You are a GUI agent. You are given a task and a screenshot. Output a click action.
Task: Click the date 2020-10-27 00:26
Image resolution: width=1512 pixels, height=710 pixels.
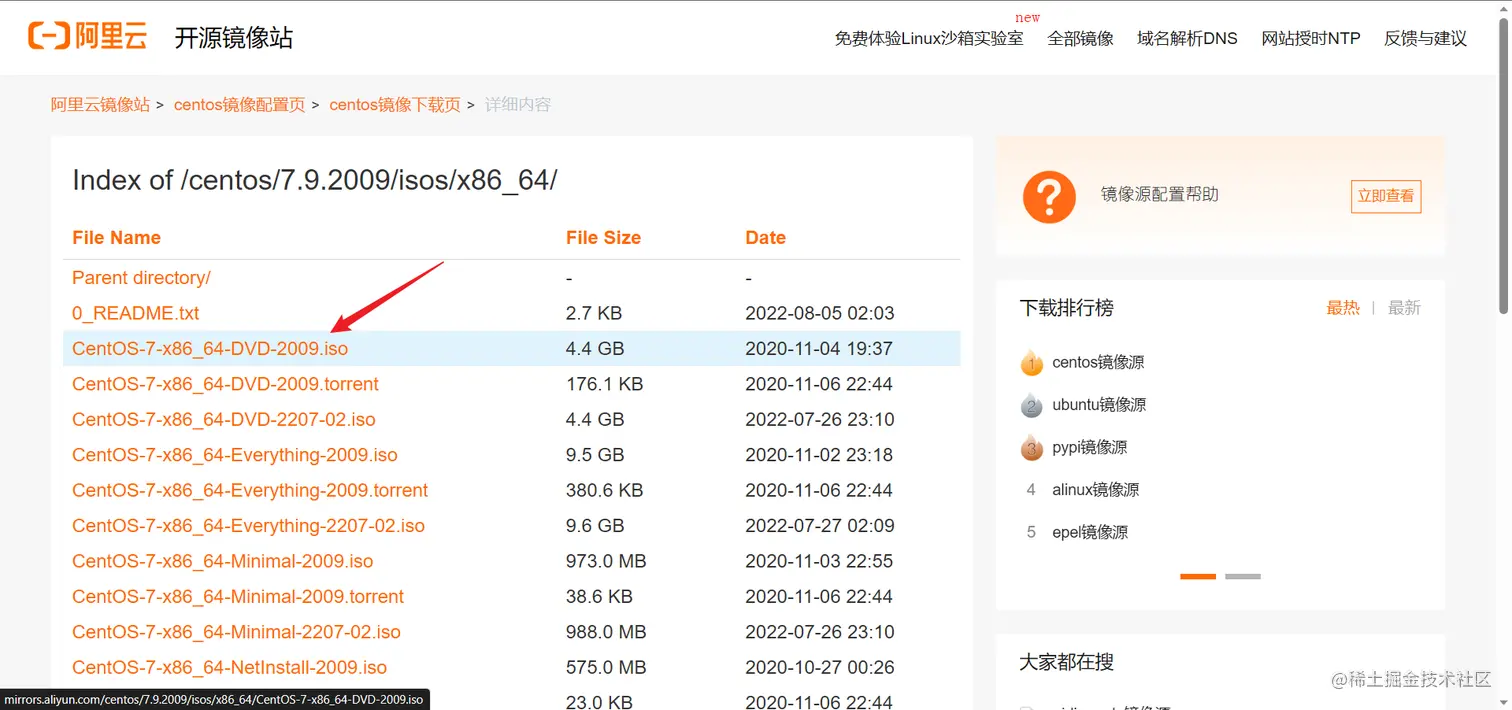[819, 668]
